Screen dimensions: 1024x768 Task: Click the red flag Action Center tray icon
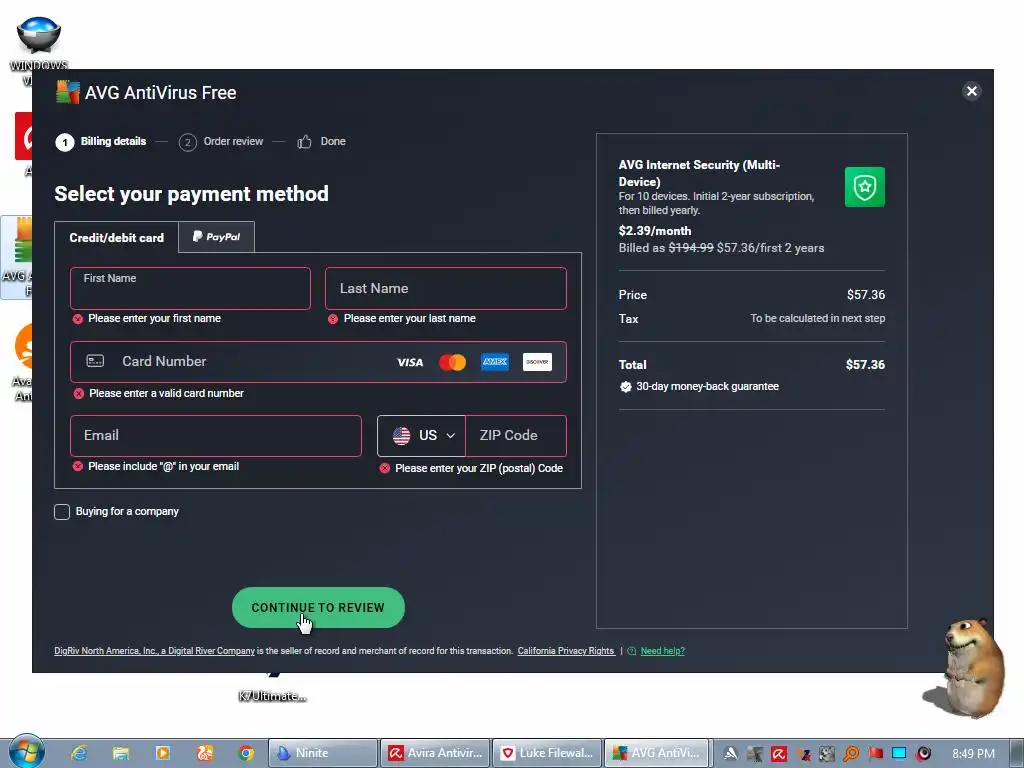(875, 754)
